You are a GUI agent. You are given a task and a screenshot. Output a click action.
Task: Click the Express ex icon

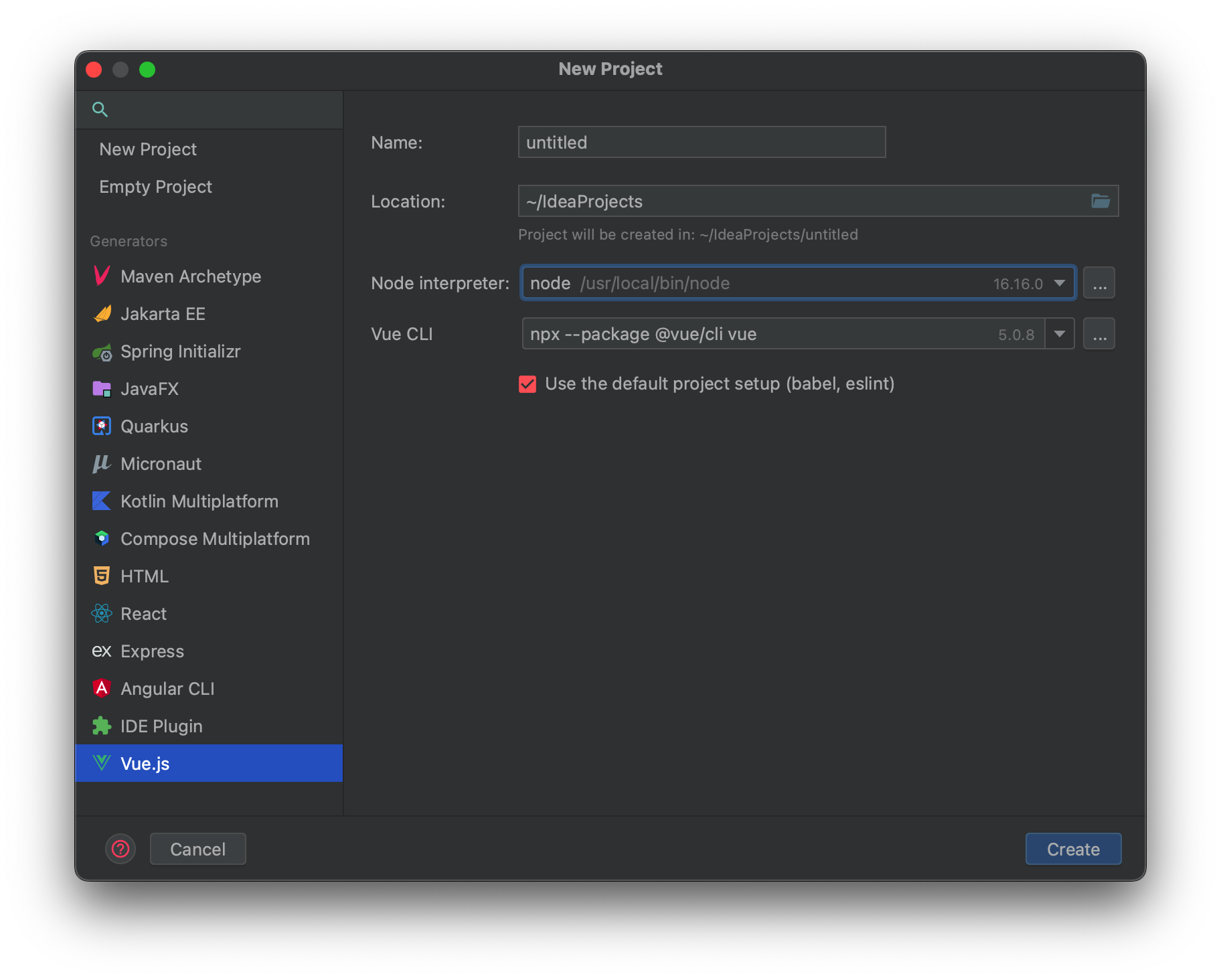(x=102, y=651)
